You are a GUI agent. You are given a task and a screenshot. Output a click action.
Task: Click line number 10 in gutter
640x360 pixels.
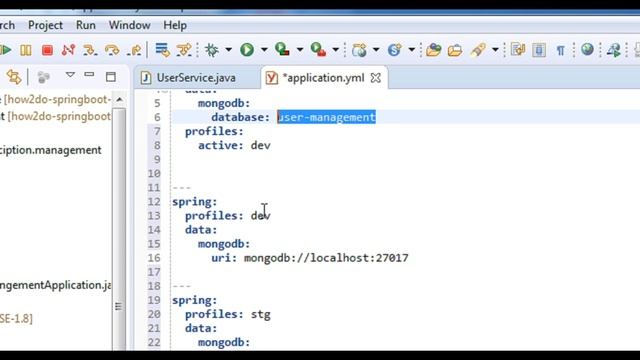click(154, 173)
